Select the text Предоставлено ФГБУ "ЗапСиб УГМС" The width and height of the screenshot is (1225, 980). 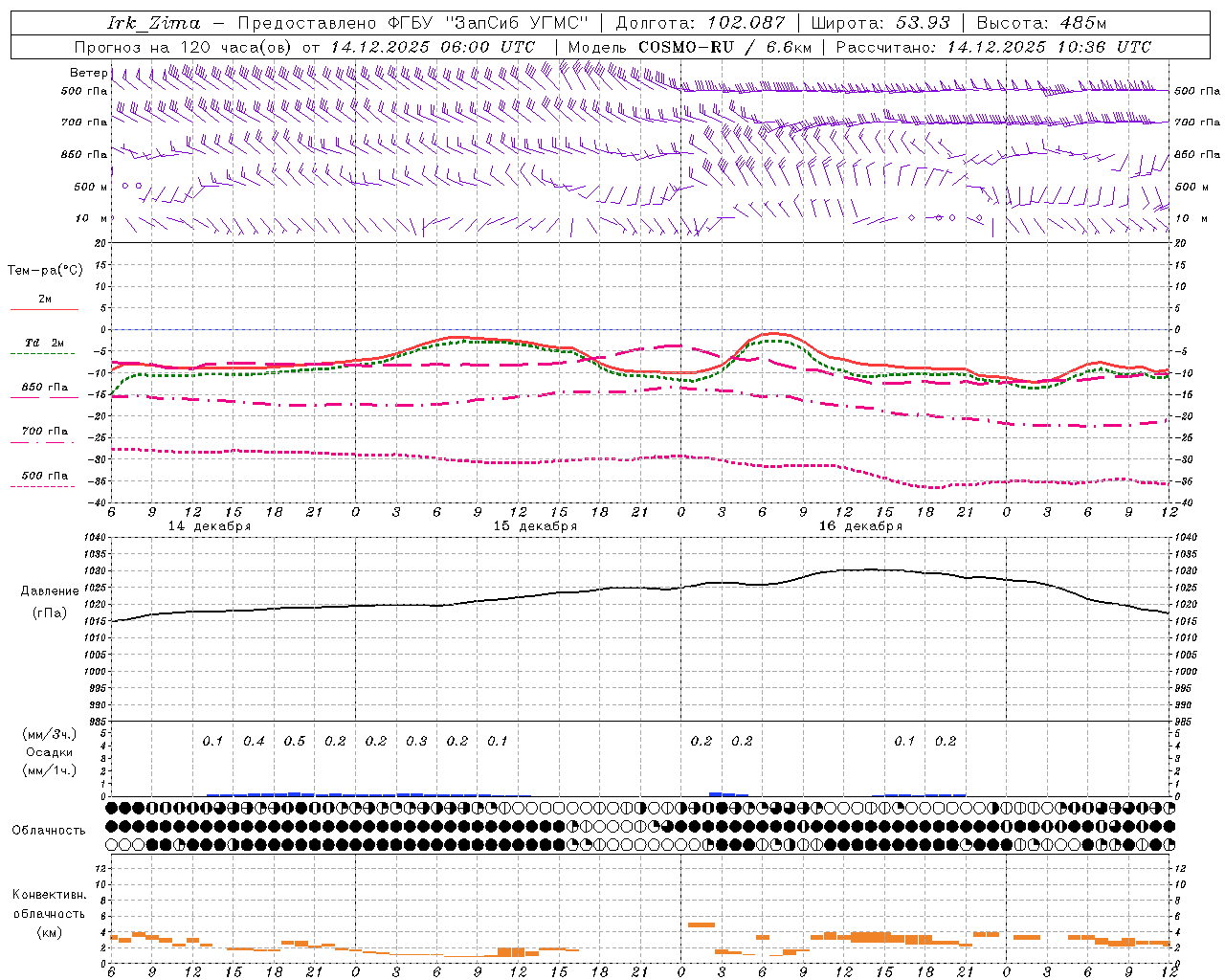(412, 23)
